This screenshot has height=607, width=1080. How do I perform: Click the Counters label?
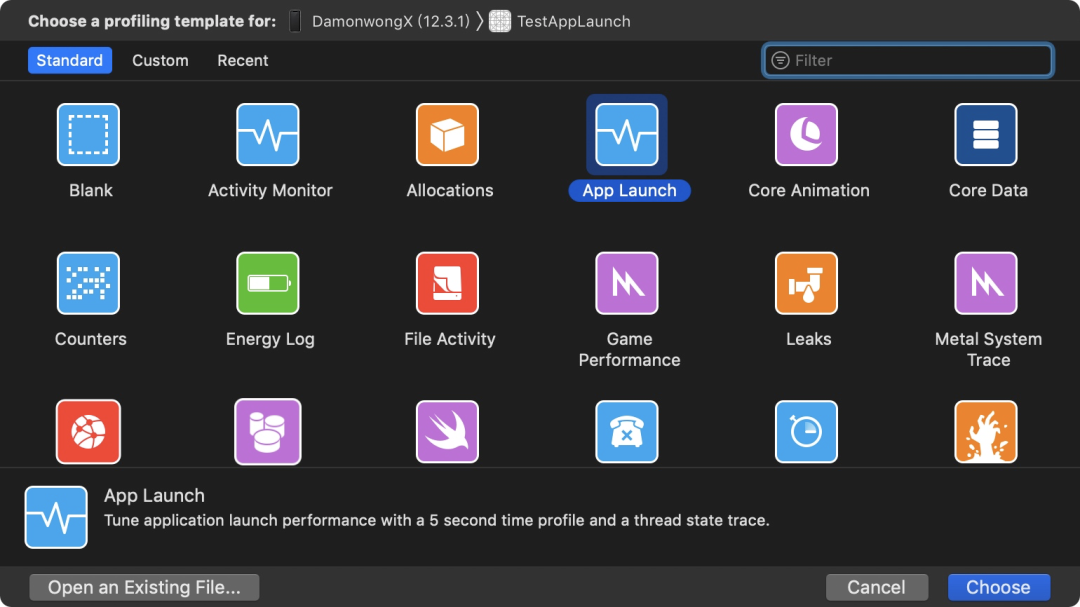[91, 339]
